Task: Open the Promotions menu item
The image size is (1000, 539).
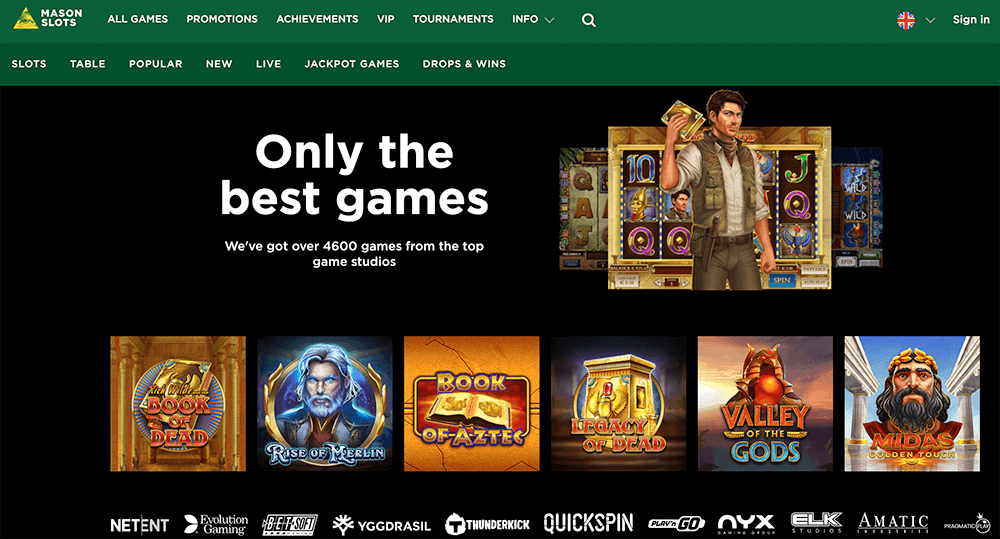Action: click(222, 19)
